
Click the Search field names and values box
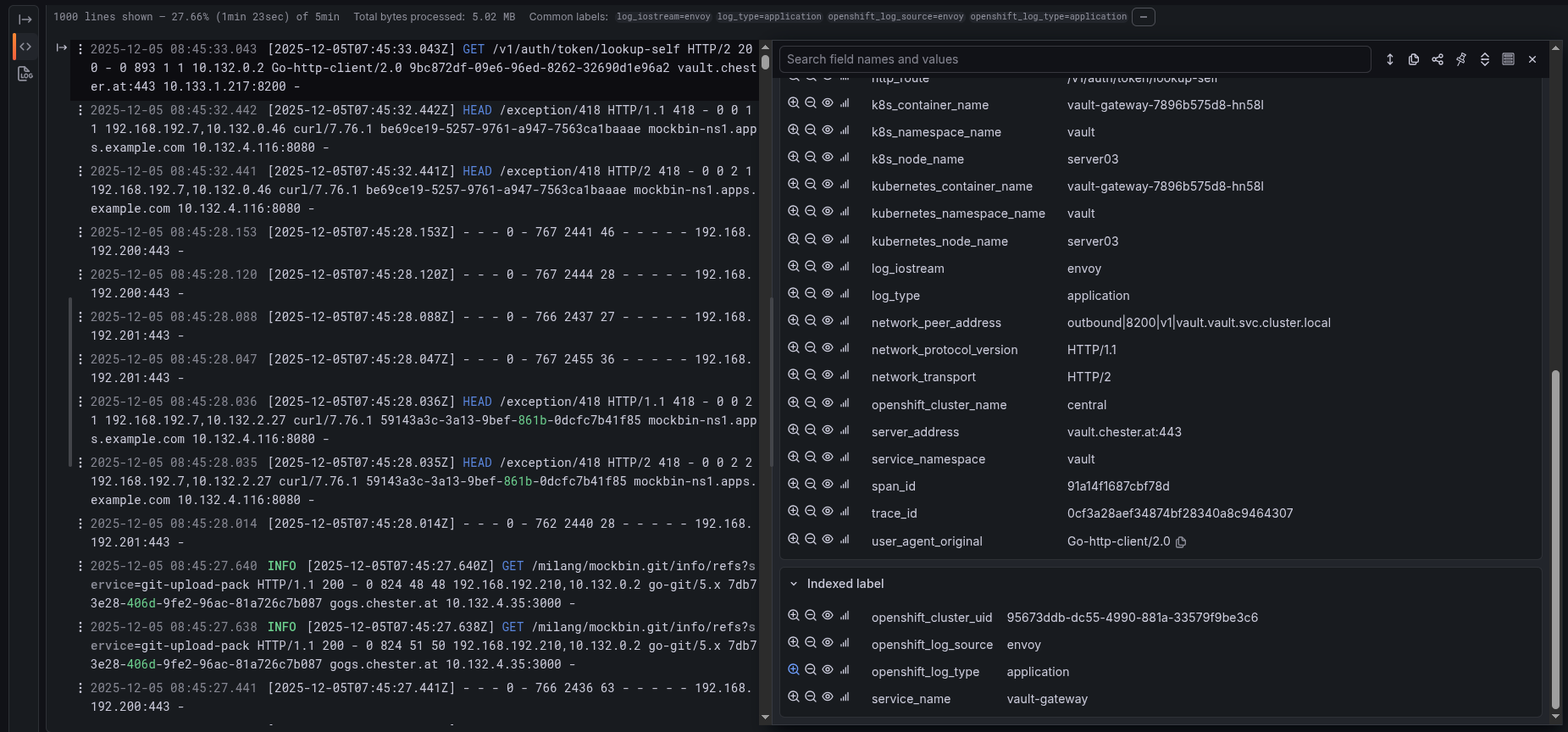(x=1074, y=59)
